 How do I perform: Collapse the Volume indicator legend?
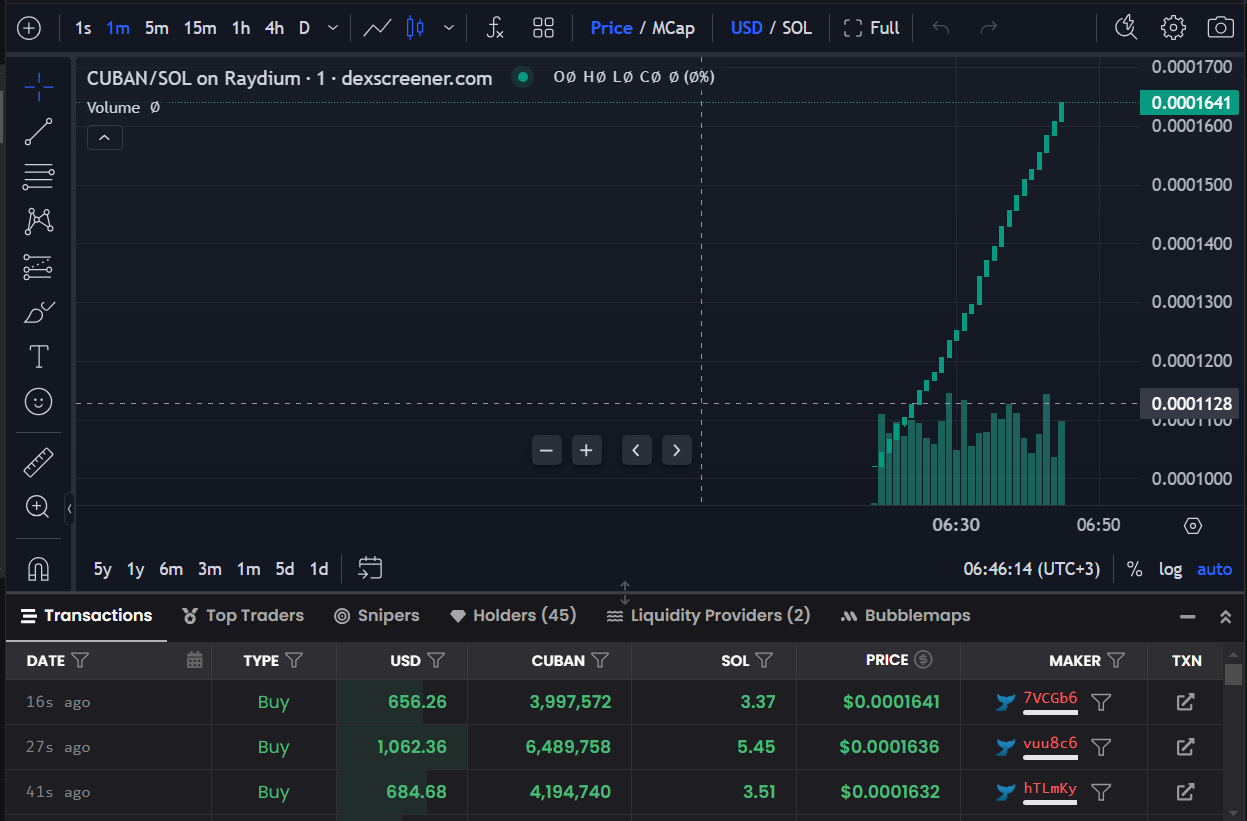(105, 138)
